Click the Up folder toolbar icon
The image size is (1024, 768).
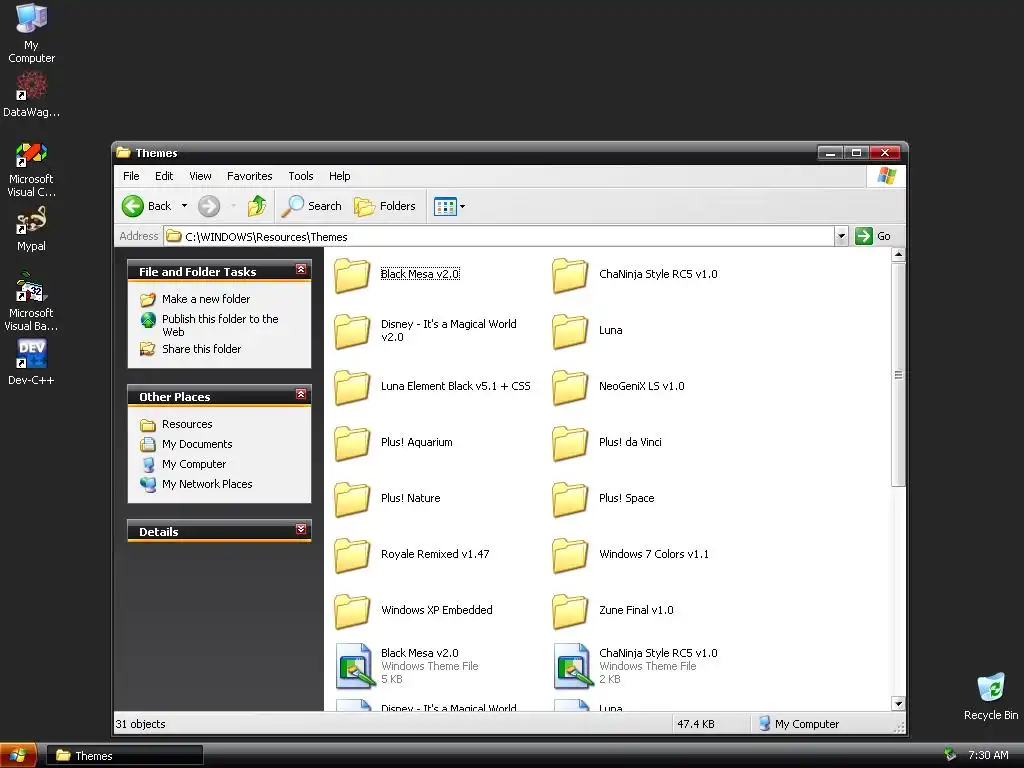257,206
